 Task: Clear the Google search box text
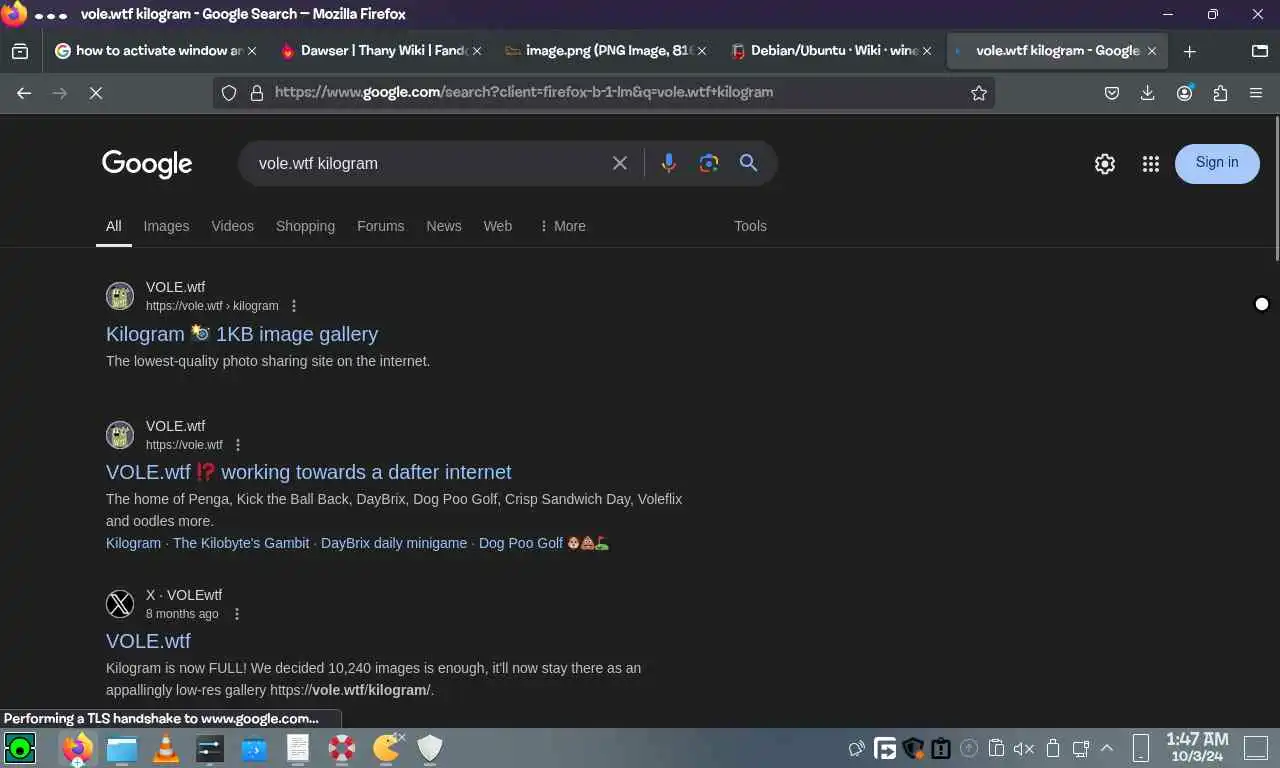coord(620,163)
